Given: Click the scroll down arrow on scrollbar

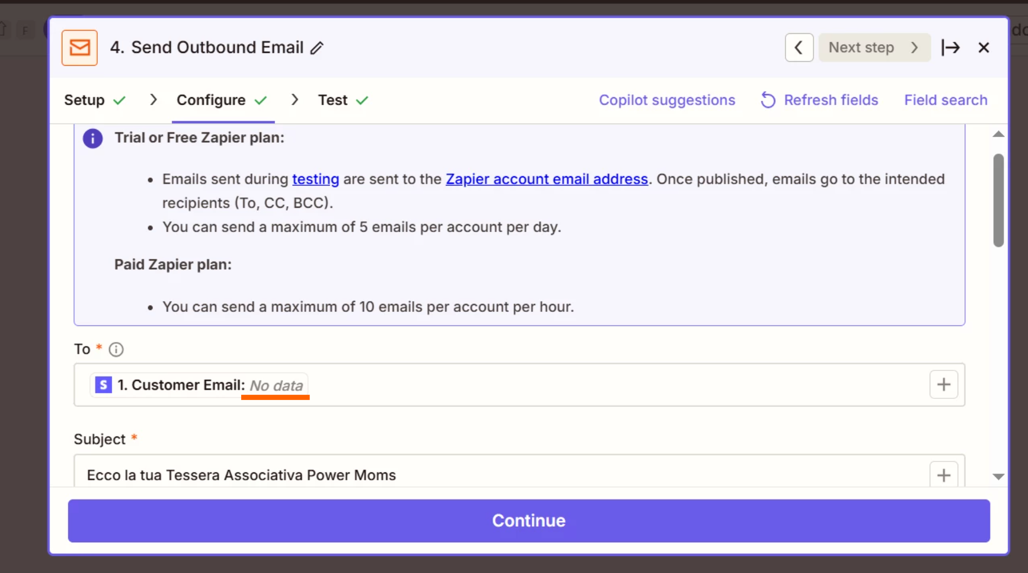Looking at the screenshot, I should point(998,477).
